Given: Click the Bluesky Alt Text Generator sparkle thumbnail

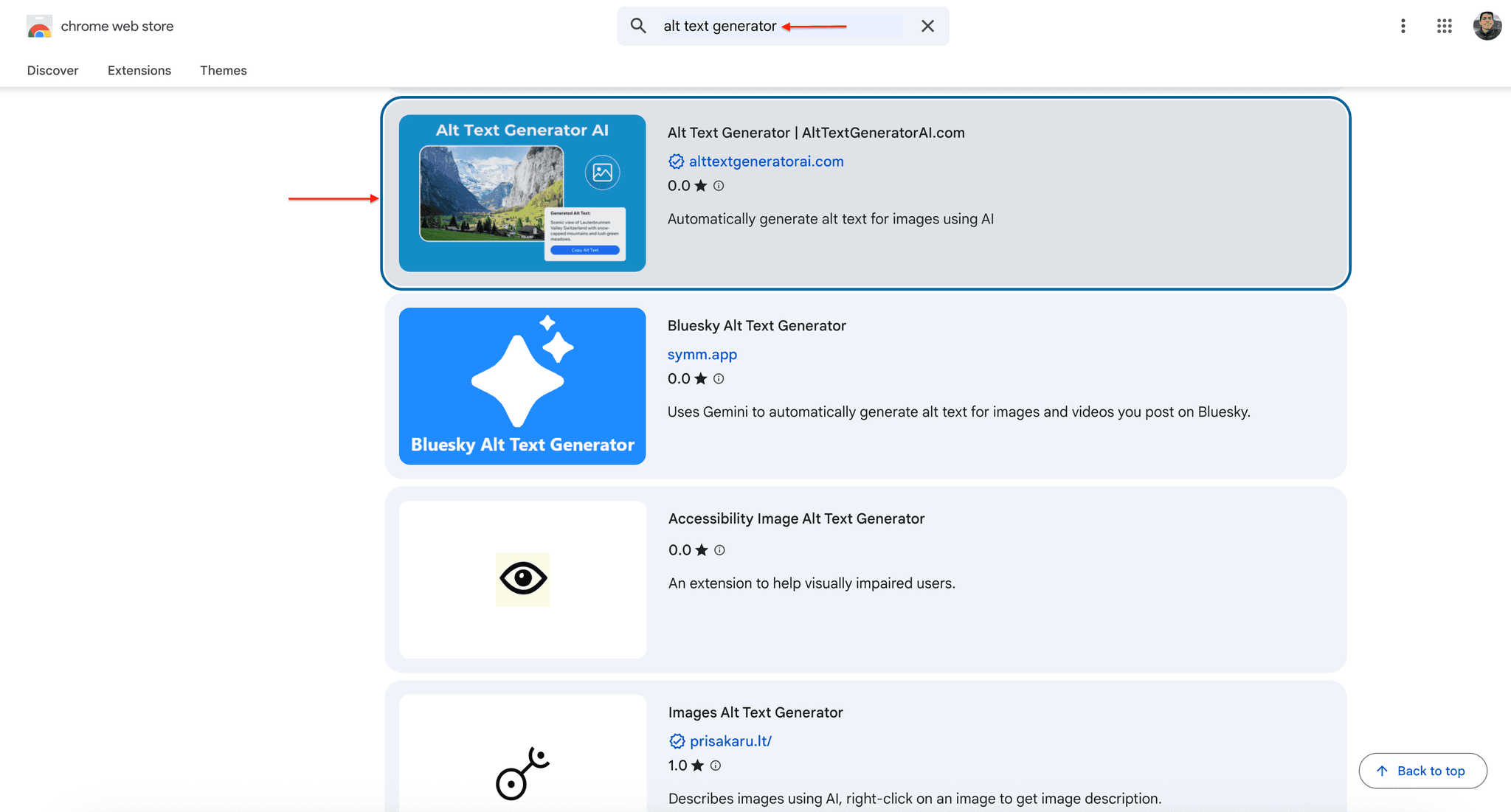Looking at the screenshot, I should [x=522, y=386].
